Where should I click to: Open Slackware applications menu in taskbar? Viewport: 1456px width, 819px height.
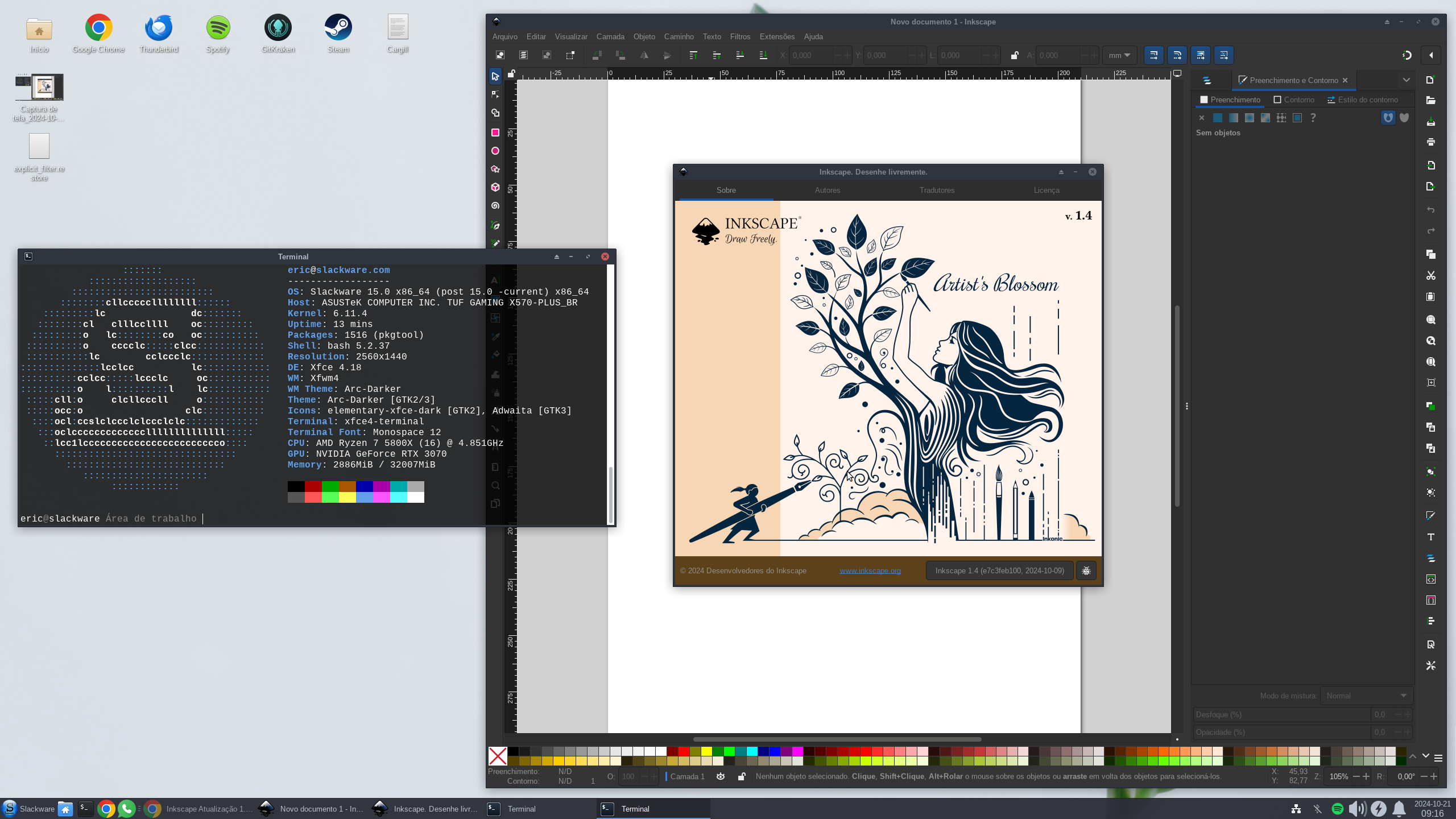(x=29, y=809)
